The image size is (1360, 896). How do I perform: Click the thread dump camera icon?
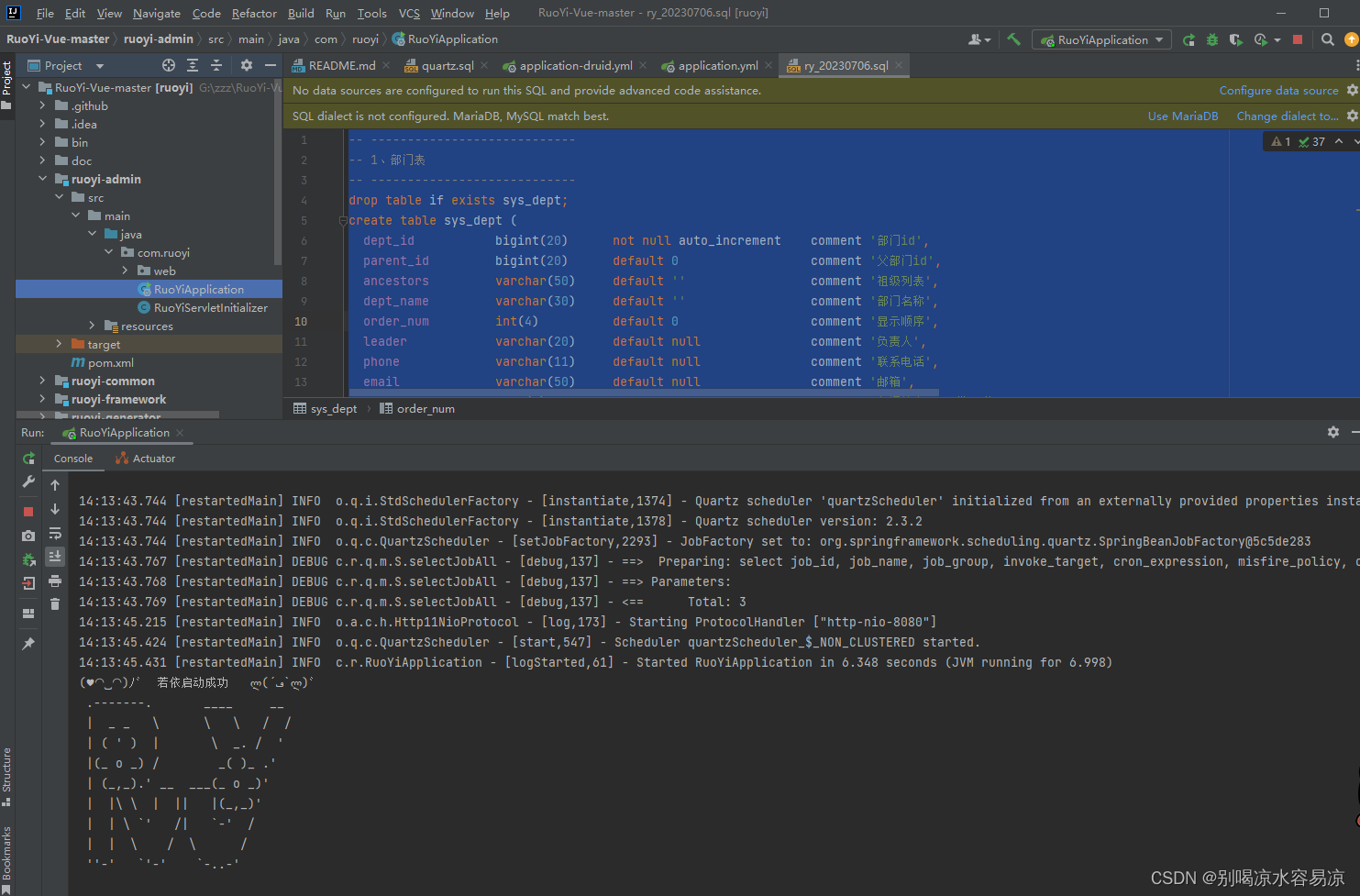[x=28, y=536]
